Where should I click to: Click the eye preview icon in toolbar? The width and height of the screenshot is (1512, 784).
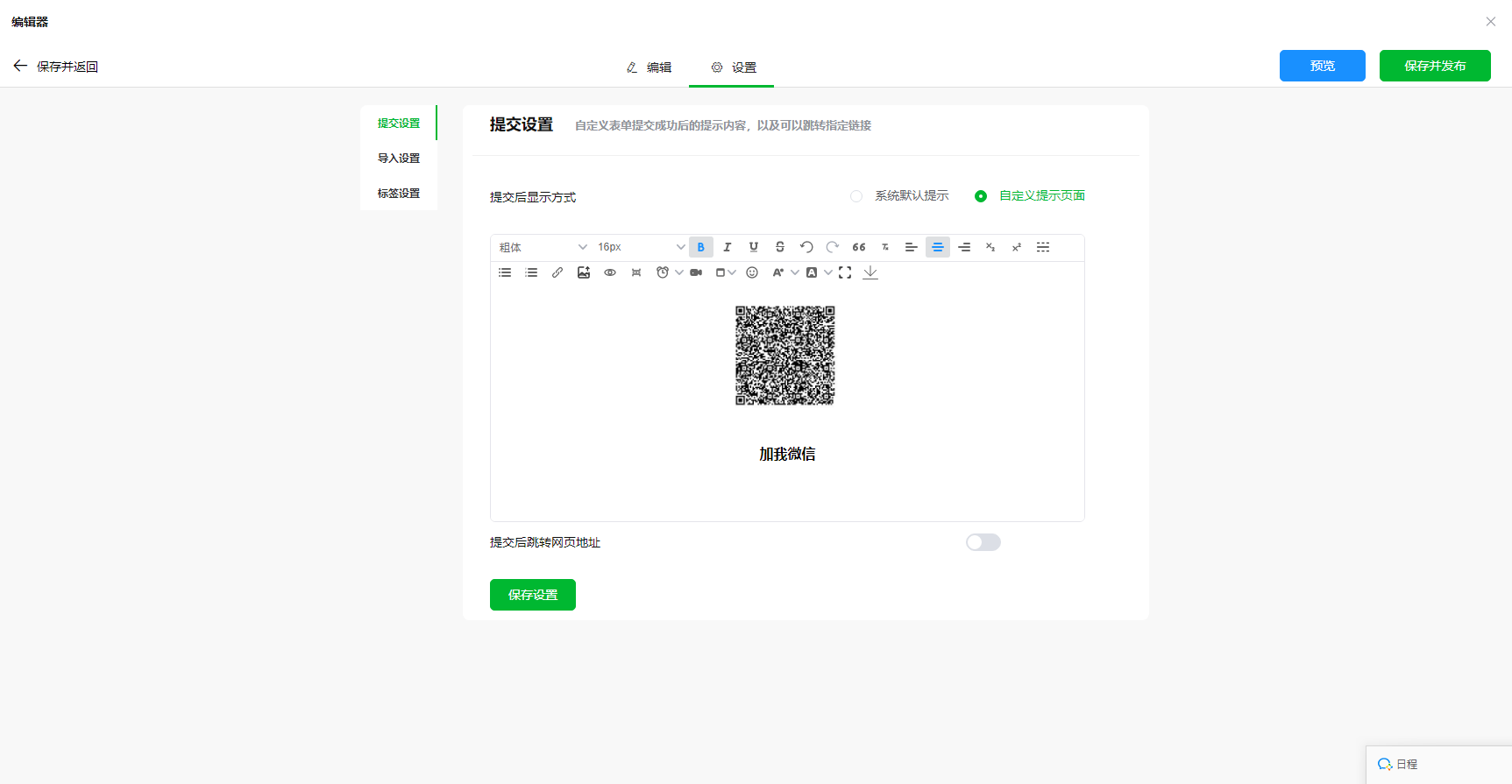[x=610, y=272]
